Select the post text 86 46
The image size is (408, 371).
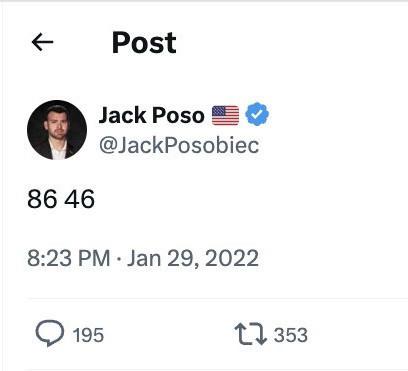click(61, 199)
